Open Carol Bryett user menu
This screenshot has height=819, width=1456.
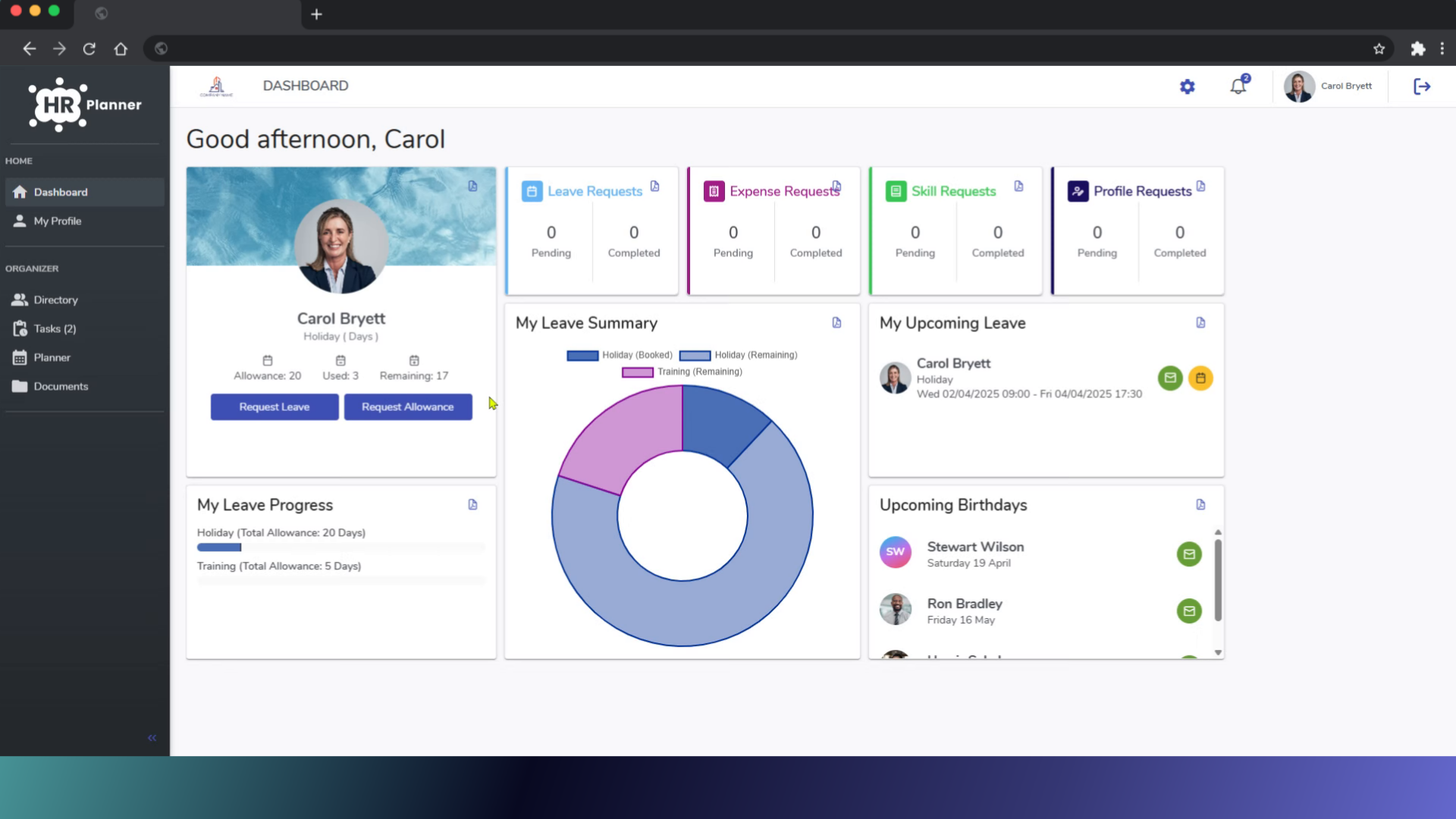1329,86
